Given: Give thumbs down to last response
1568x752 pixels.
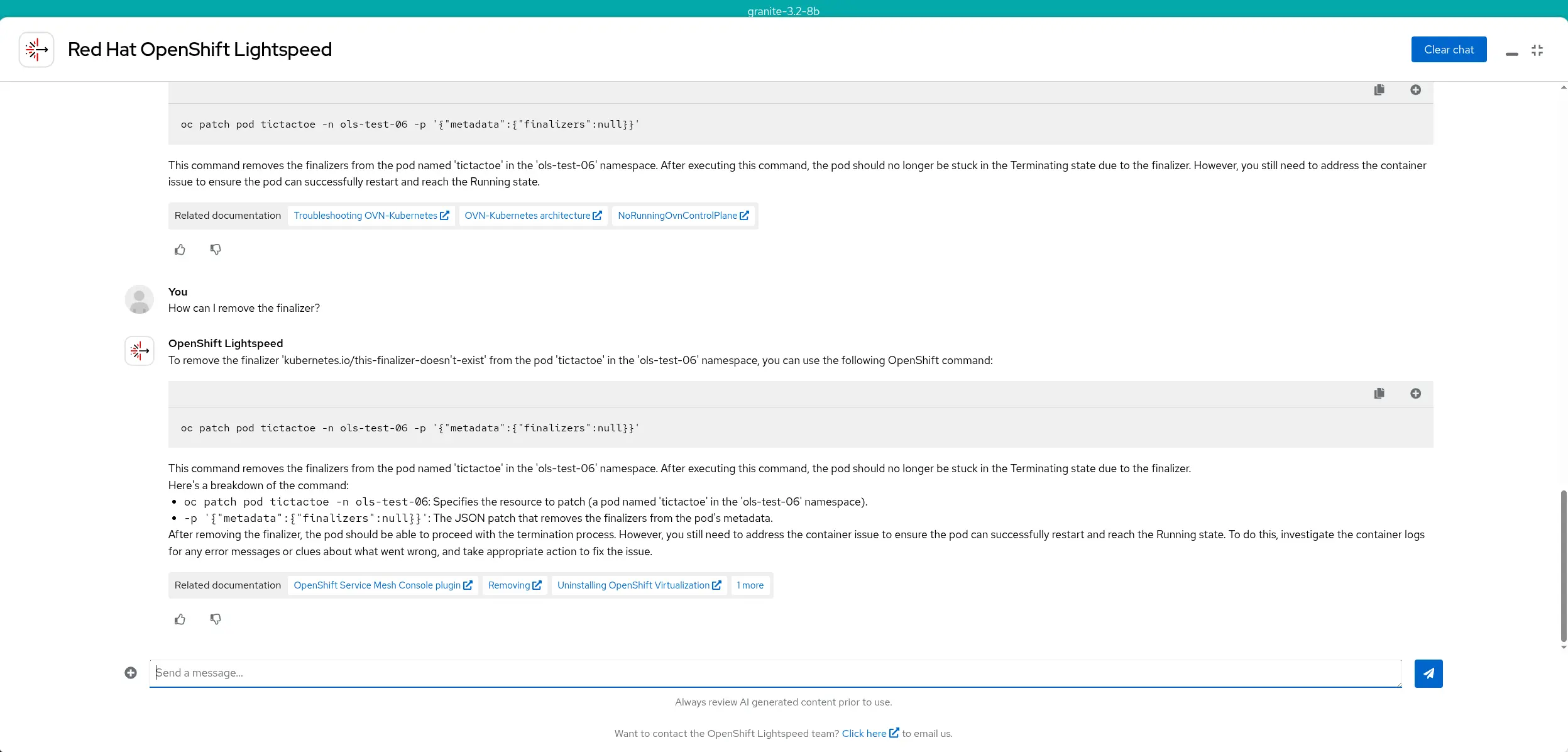Looking at the screenshot, I should click(x=216, y=619).
